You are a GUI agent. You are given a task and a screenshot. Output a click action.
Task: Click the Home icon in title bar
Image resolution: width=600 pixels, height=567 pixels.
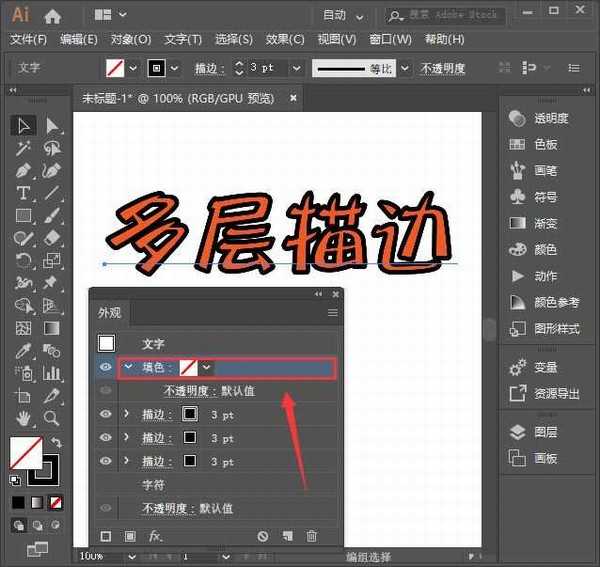52,16
